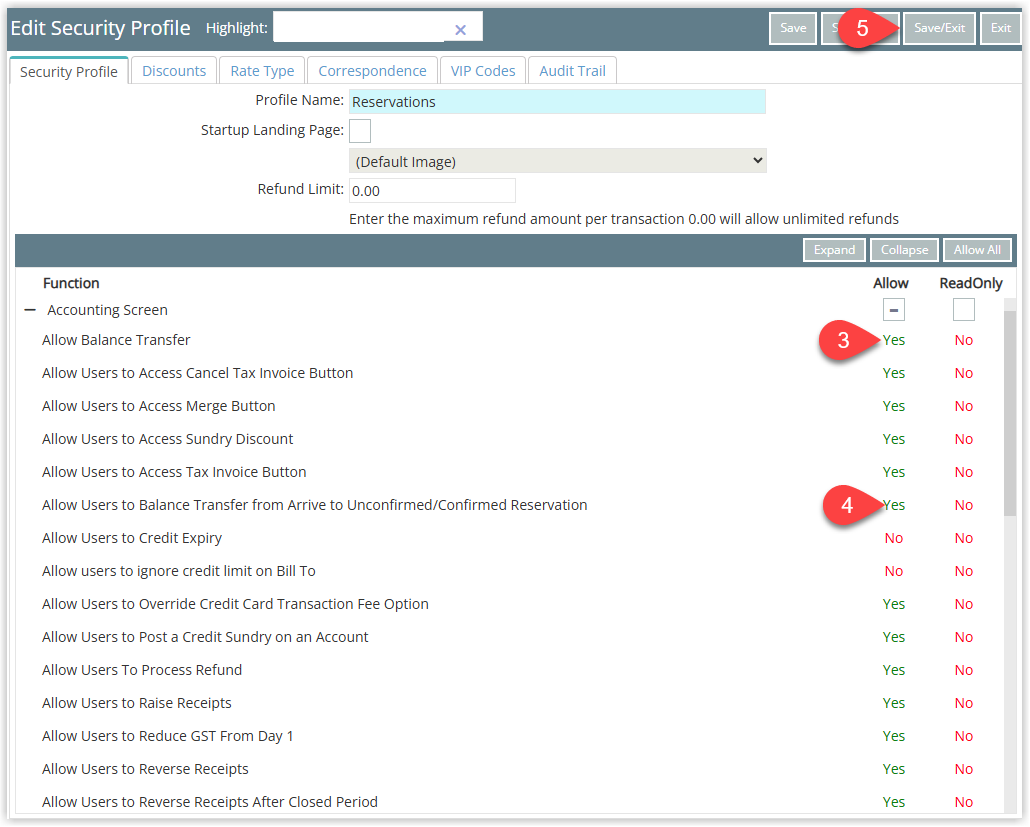Viewport: 1030px width, 827px height.
Task: Toggle Allow value for Allow Users to Credit Expiry
Action: [x=894, y=538]
